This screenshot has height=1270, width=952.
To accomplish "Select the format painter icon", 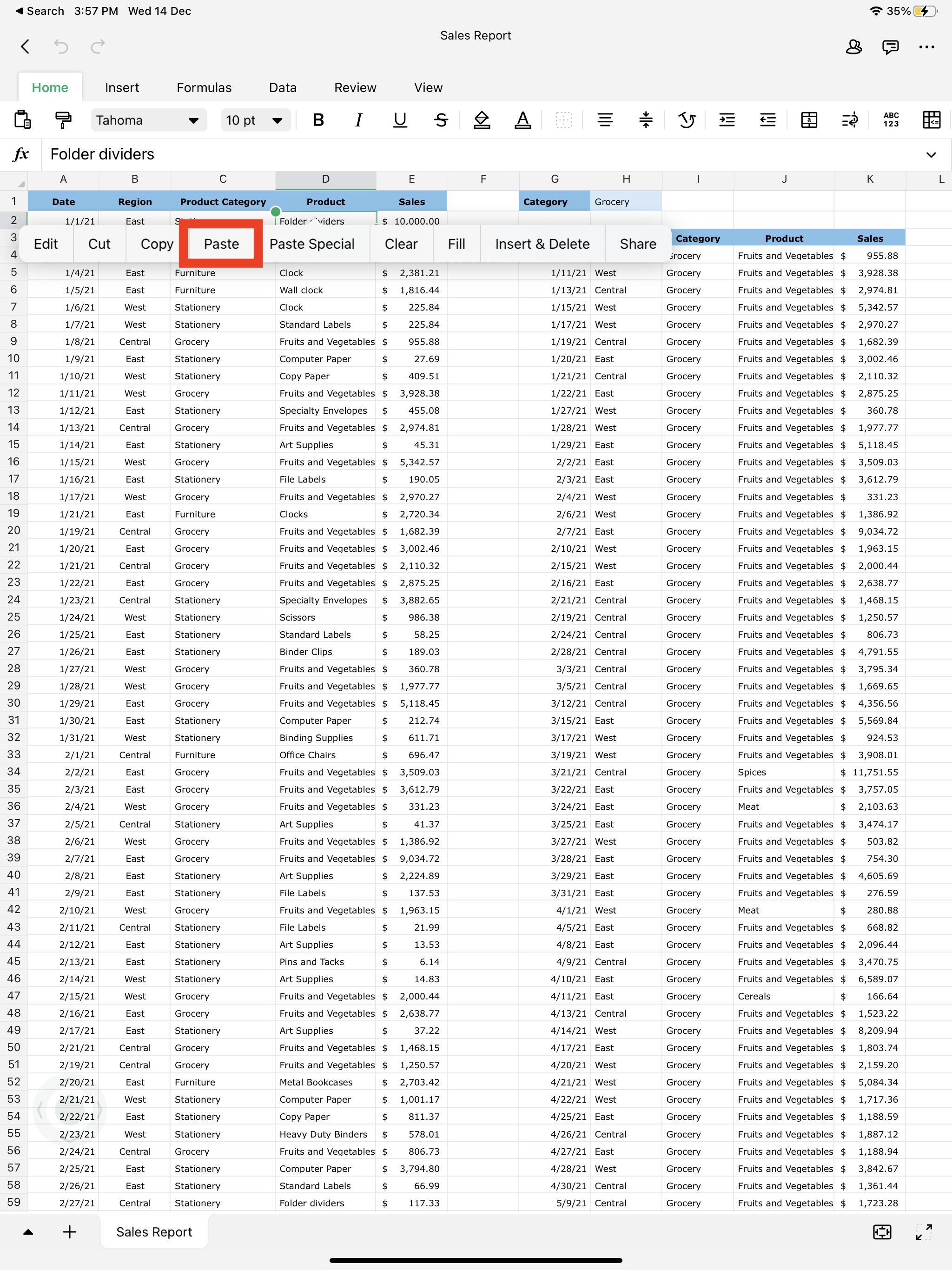I will coord(63,120).
